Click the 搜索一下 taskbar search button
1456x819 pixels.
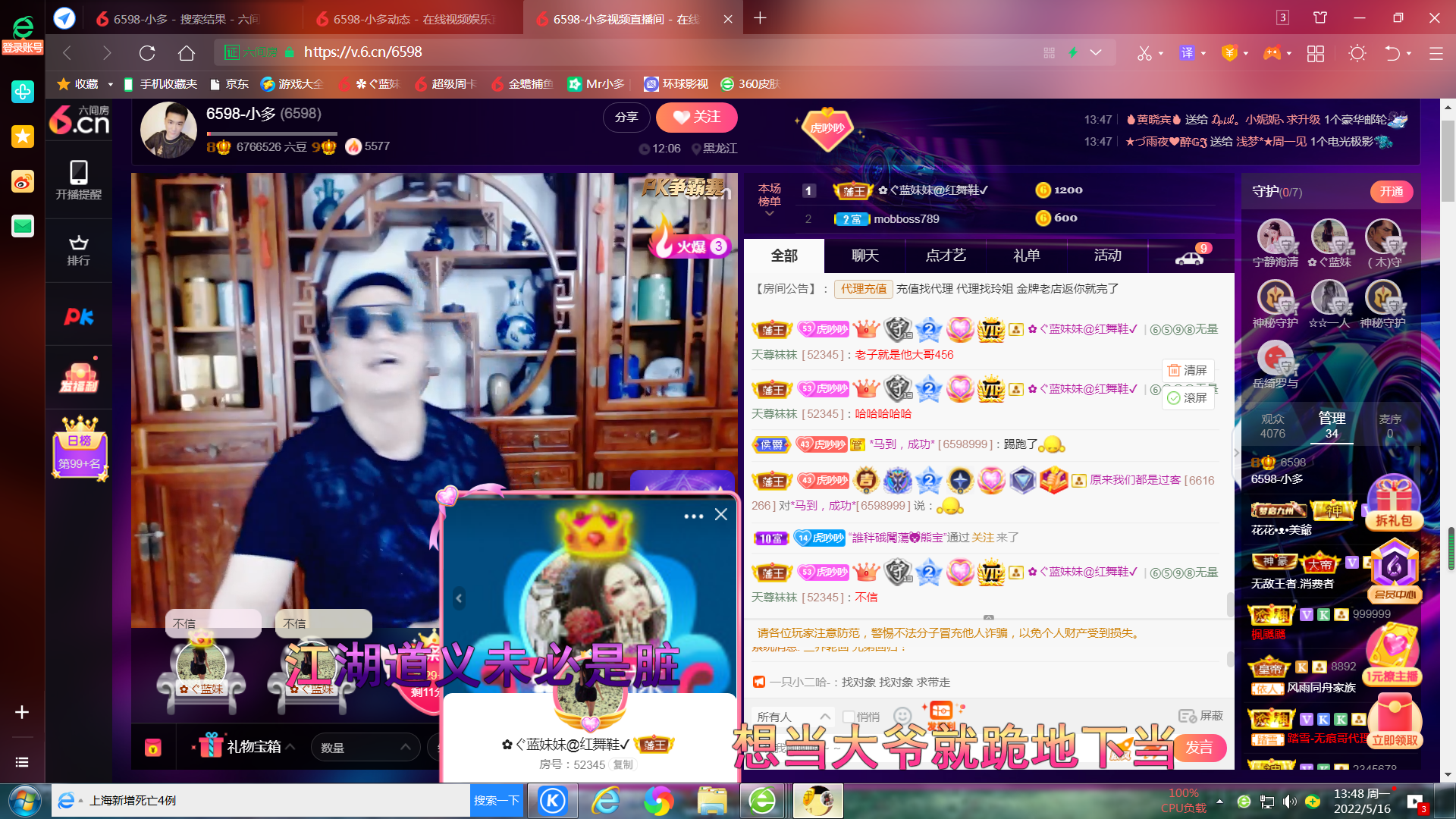point(497,800)
